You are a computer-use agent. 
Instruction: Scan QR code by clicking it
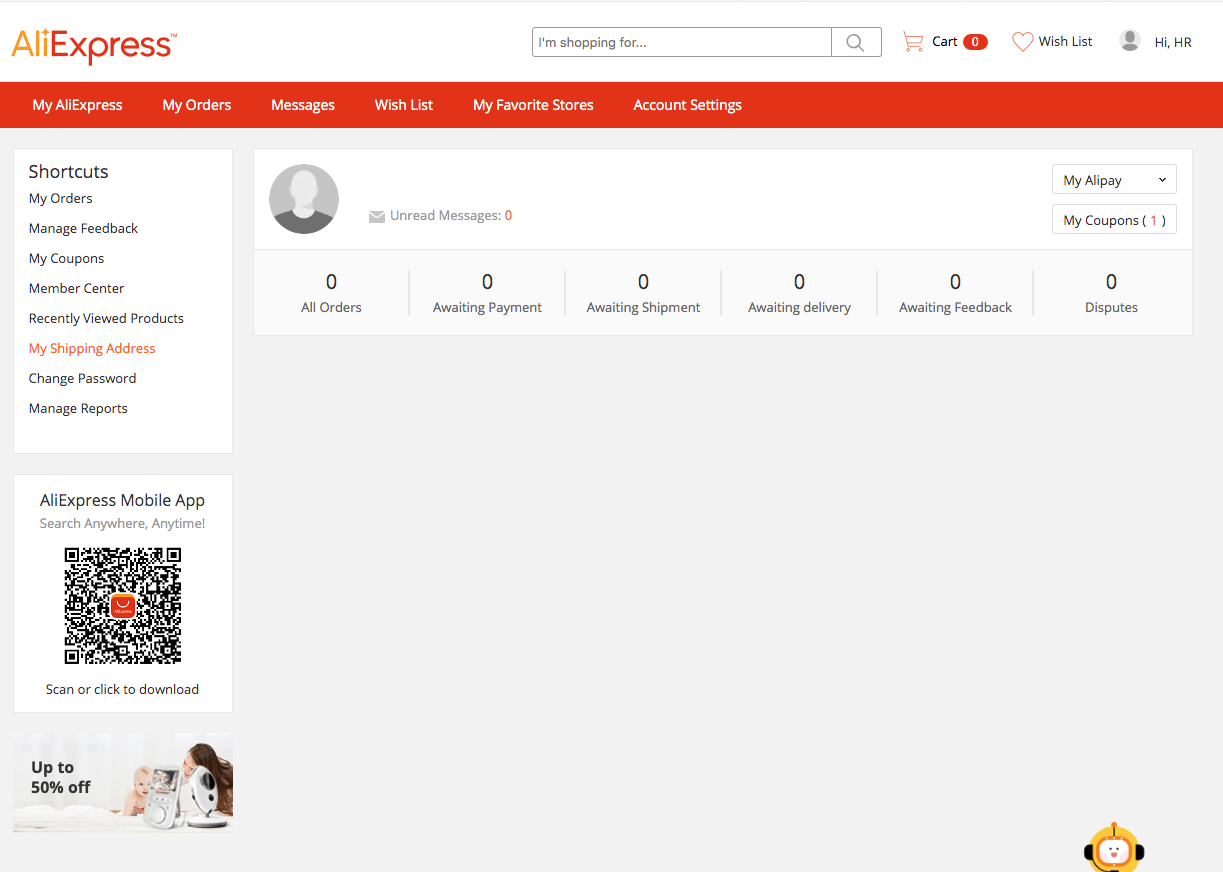pyautogui.click(x=122, y=605)
